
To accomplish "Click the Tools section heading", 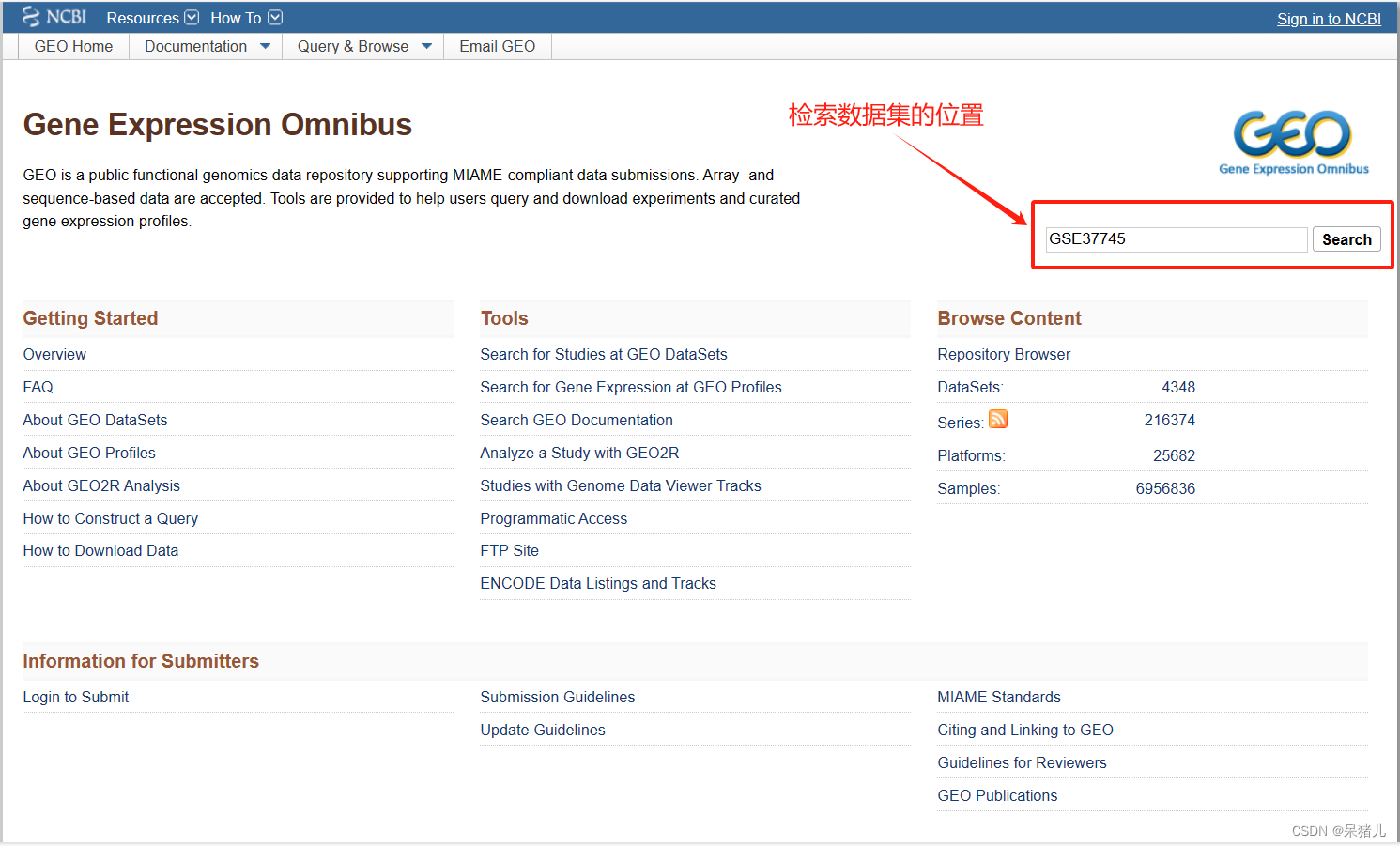I will tap(504, 318).
